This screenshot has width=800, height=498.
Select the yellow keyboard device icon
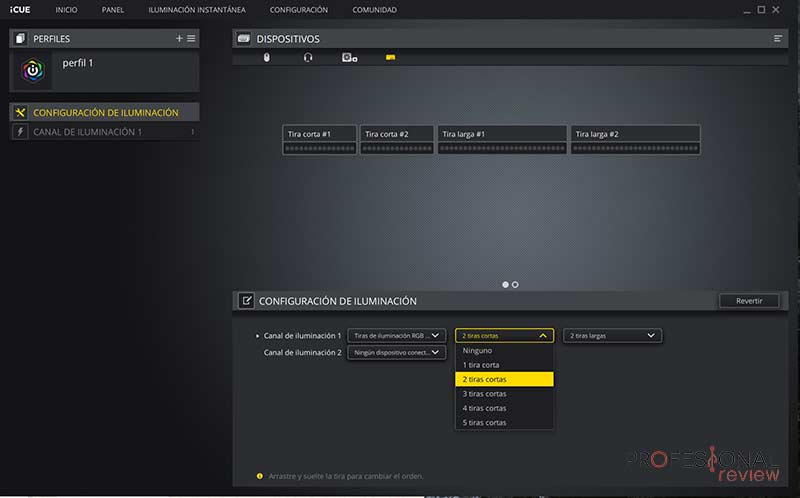[x=390, y=58]
